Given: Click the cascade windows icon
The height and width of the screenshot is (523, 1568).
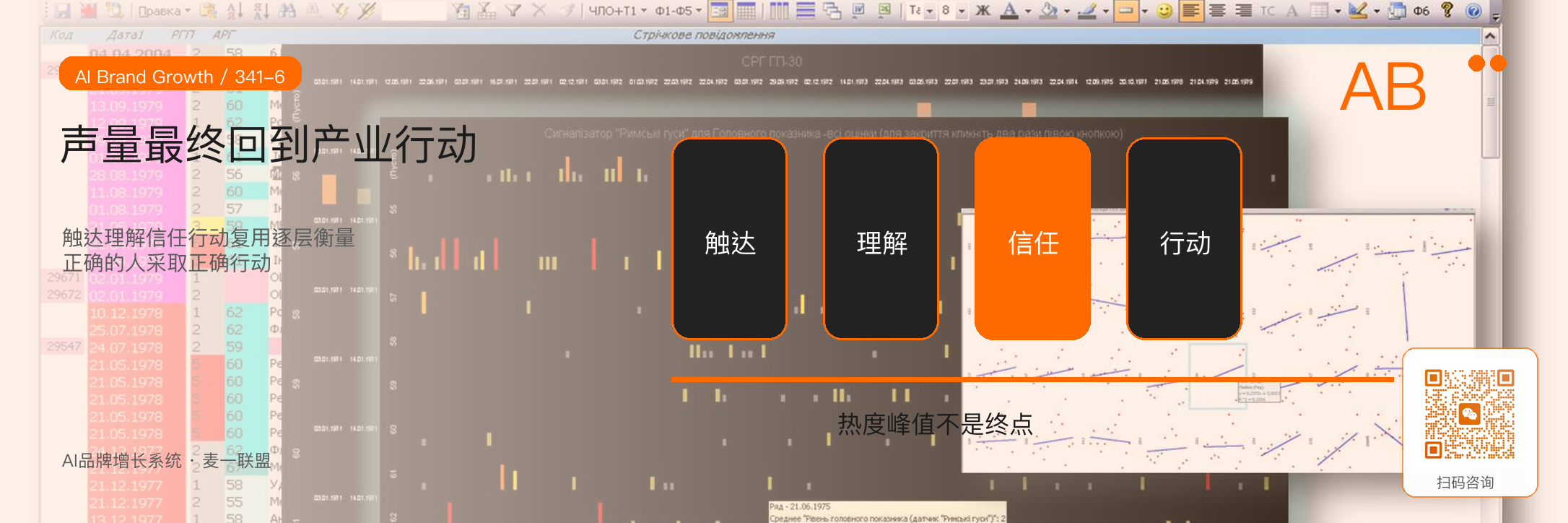Looking at the screenshot, I should point(832,11).
